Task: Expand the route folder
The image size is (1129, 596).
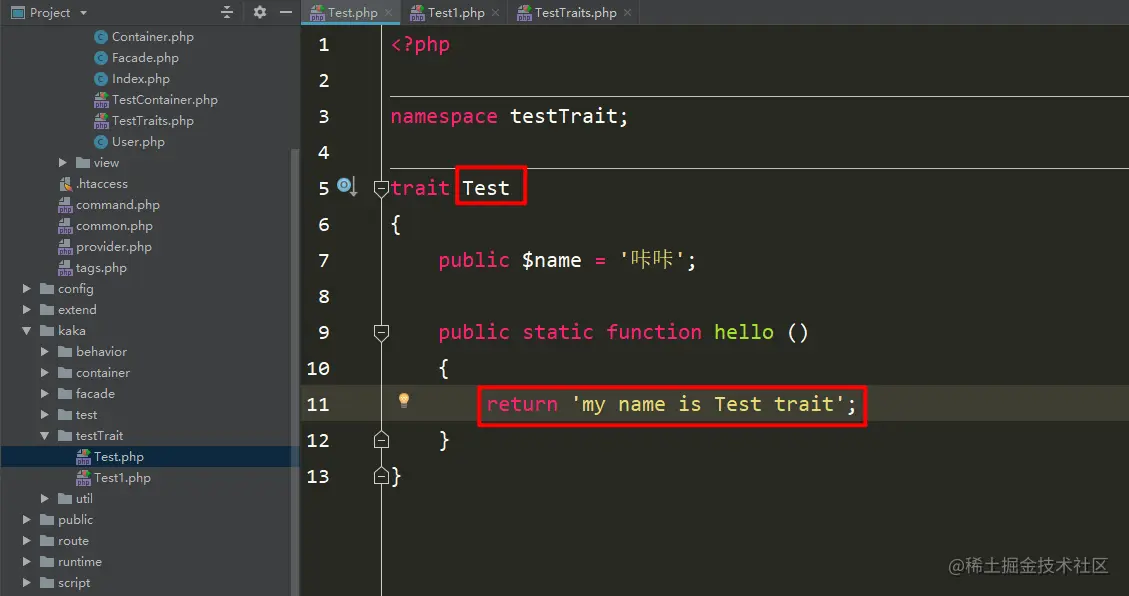Action: point(27,541)
